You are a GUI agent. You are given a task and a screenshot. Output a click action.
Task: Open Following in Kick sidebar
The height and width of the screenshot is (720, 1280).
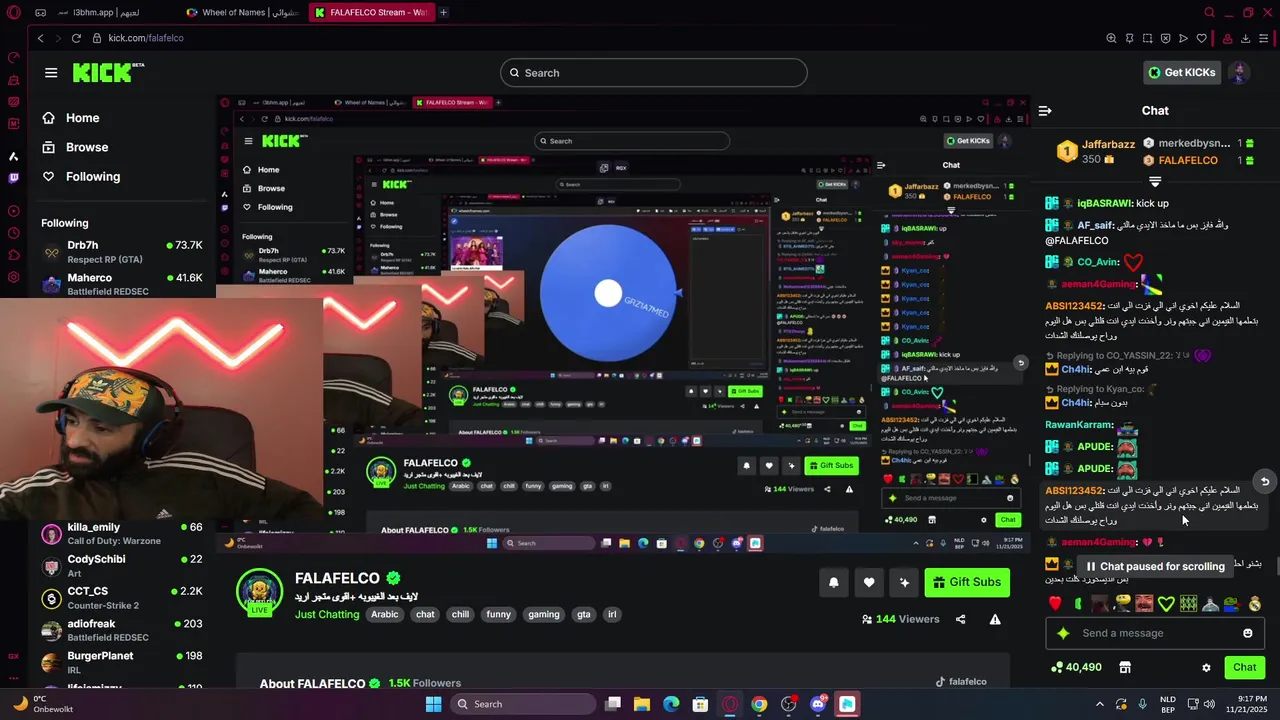(80, 176)
